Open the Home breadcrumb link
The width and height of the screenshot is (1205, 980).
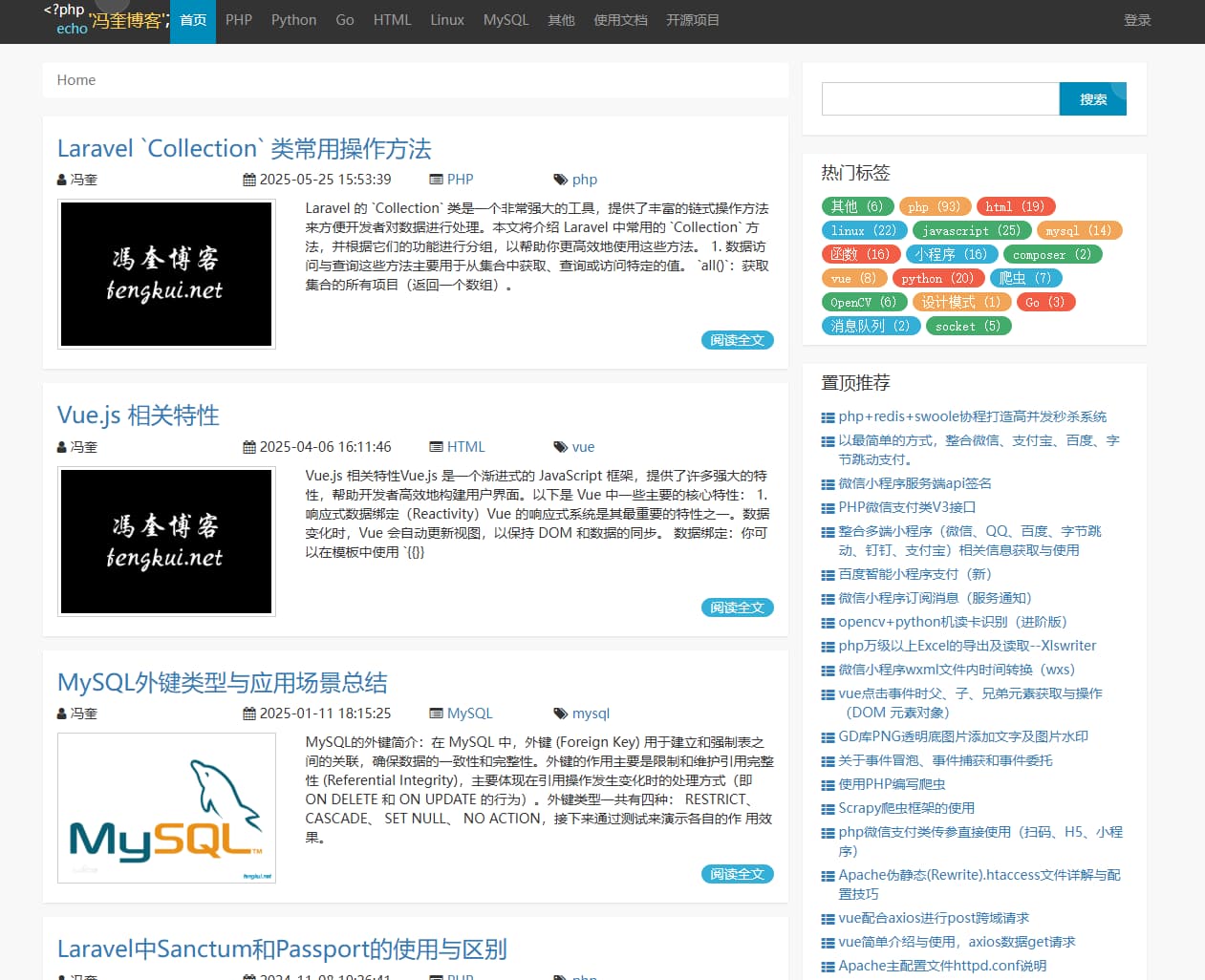[76, 80]
